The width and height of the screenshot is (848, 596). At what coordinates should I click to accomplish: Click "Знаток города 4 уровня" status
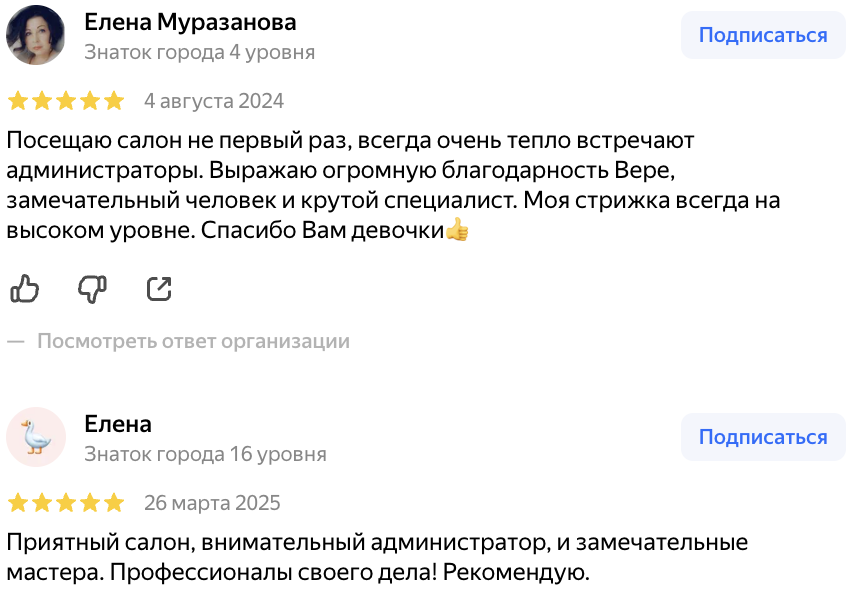(199, 52)
